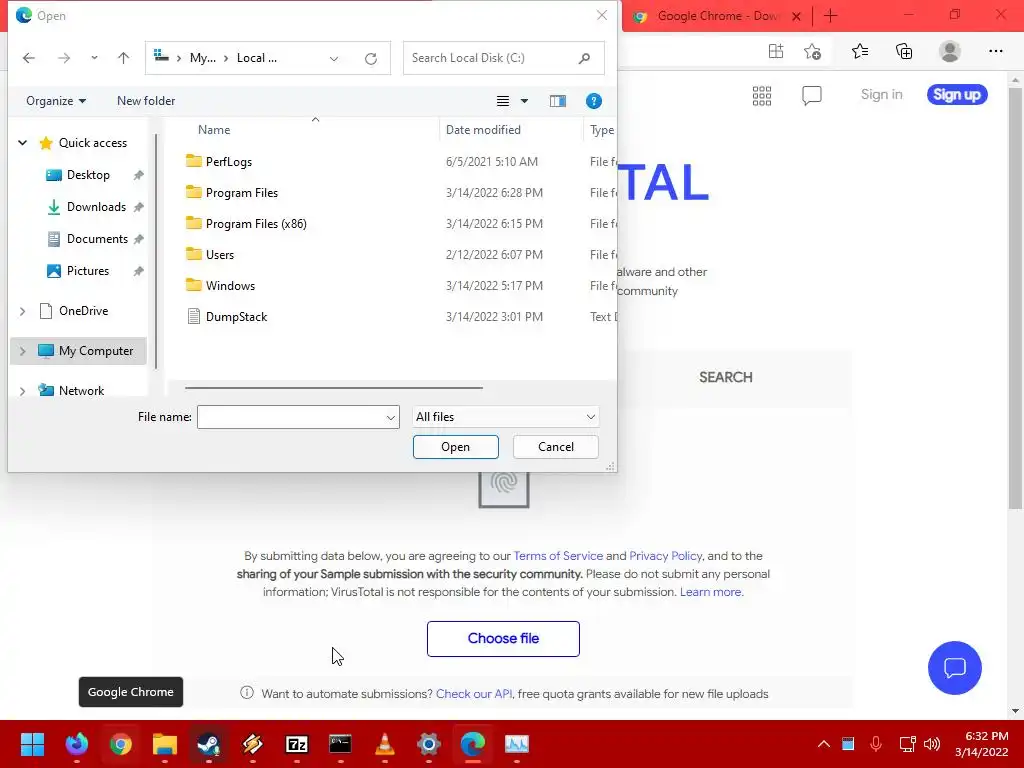The height and width of the screenshot is (768, 1024).
Task: Click the Open button
Action: tap(455, 447)
